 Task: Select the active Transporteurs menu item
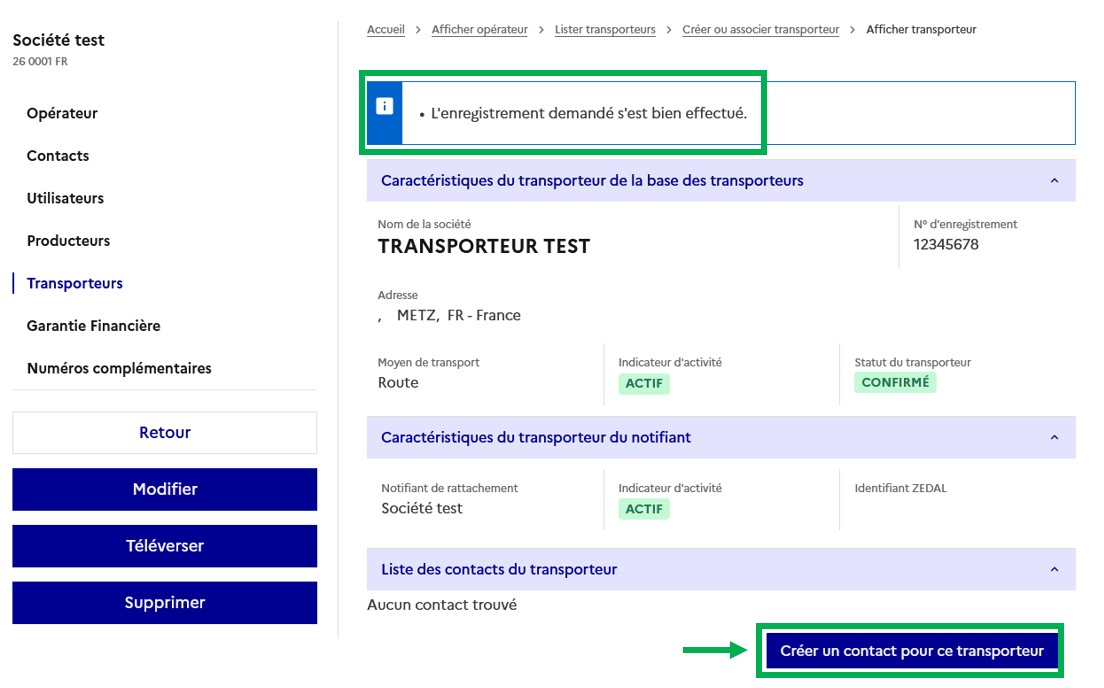[x=75, y=283]
